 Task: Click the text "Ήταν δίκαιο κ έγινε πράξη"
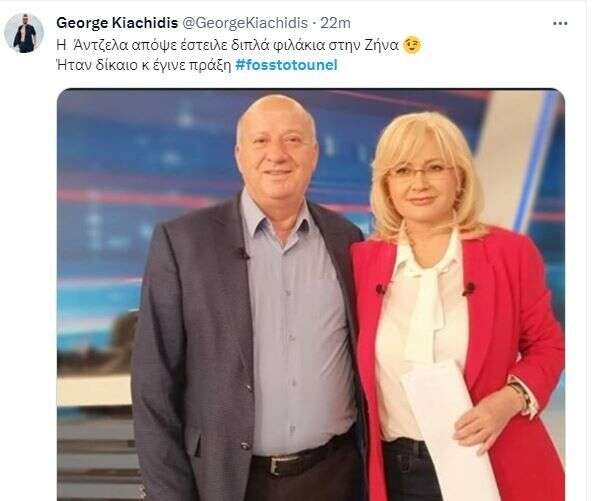pos(144,66)
